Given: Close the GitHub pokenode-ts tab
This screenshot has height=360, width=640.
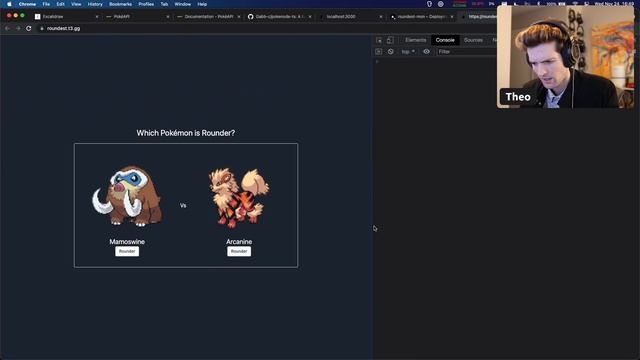Looking at the screenshot, I should [x=310, y=17].
